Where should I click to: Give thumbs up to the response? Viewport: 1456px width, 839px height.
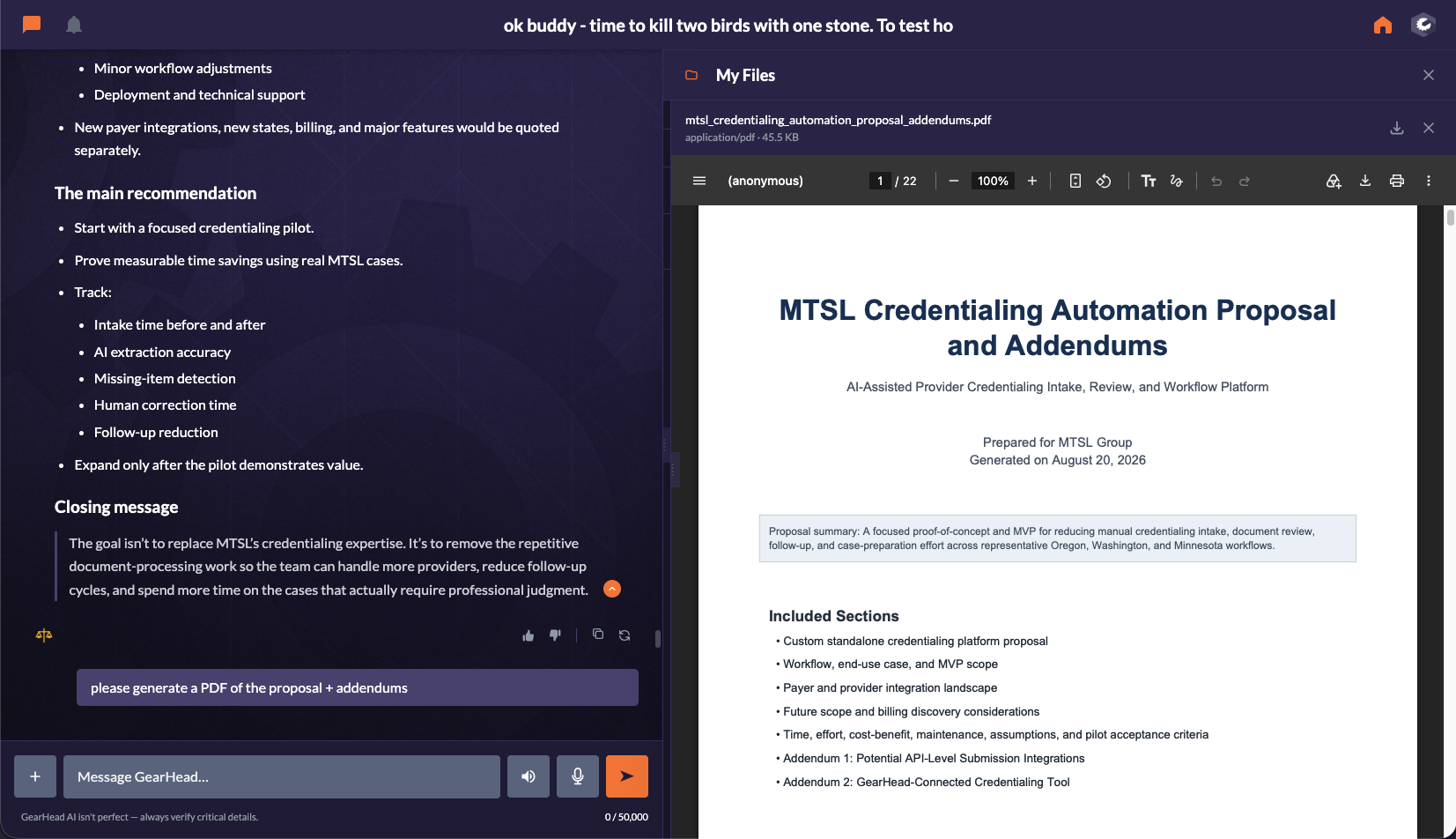528,635
